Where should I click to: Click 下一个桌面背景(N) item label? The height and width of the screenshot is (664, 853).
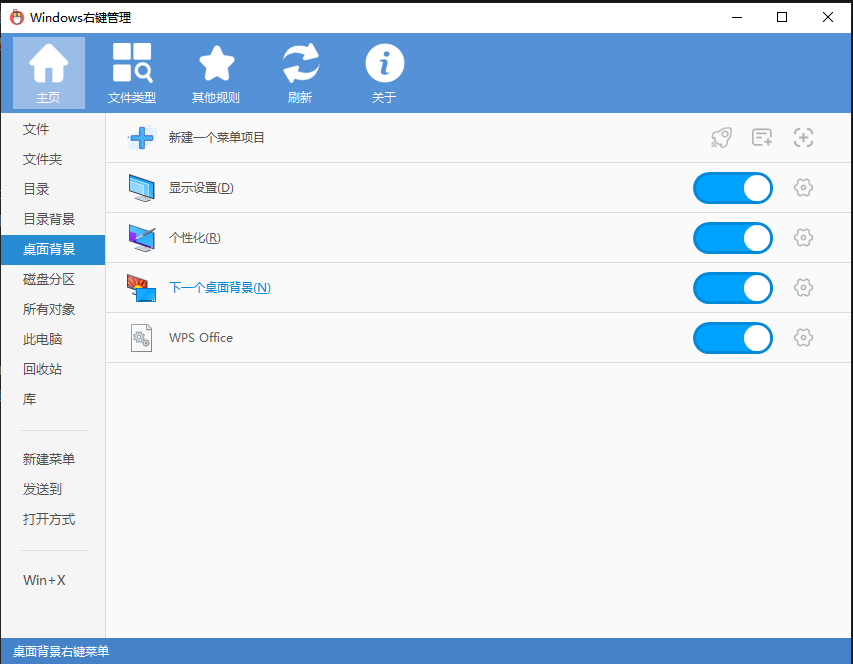pyautogui.click(x=220, y=288)
